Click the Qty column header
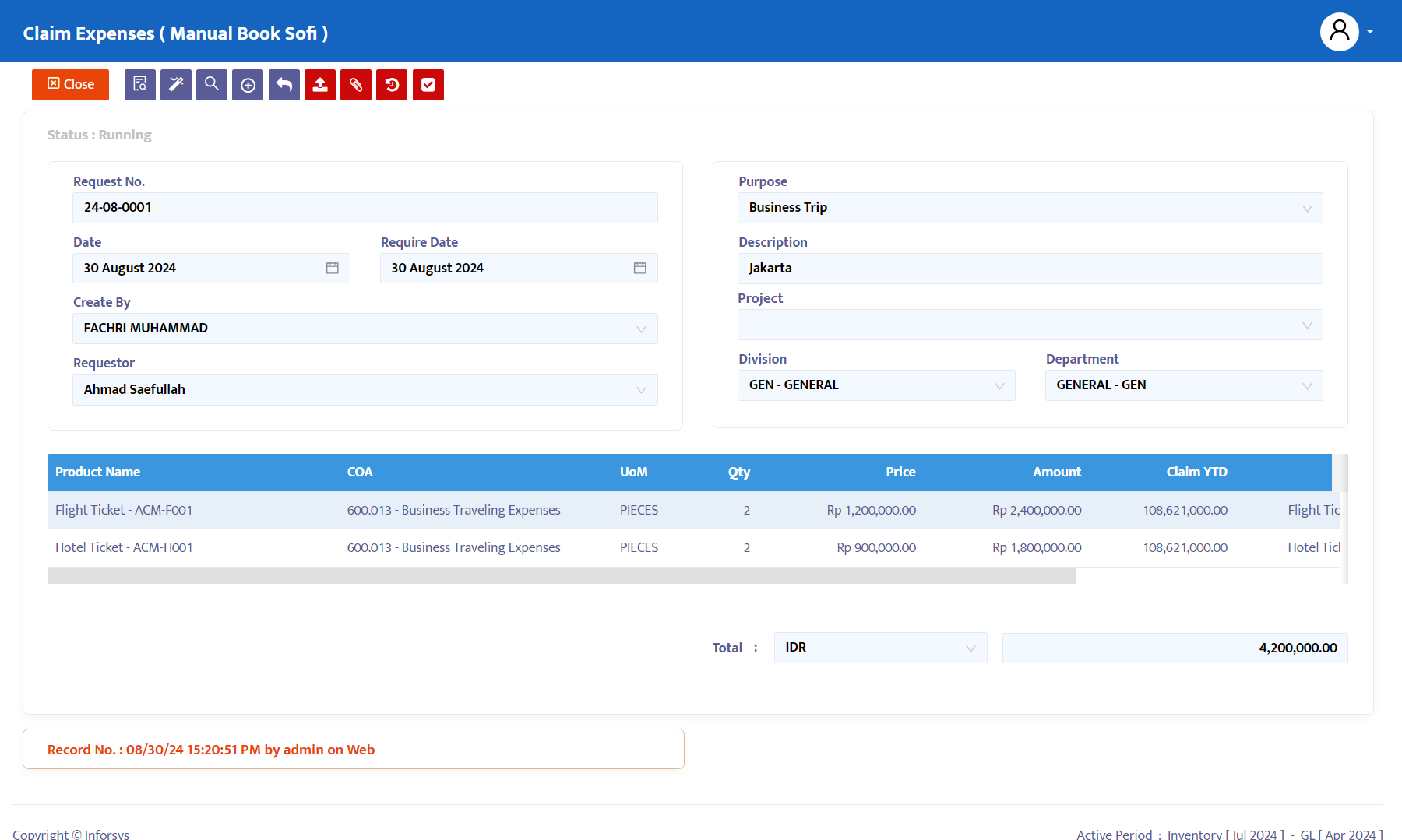 point(739,472)
